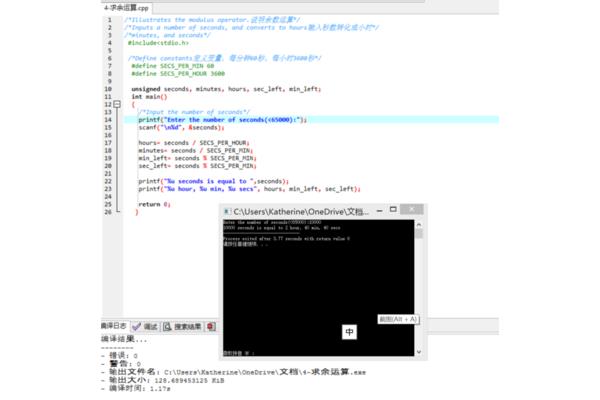Click the scanf &seconds line
Viewport: 600px width, 400px height.
181,127
